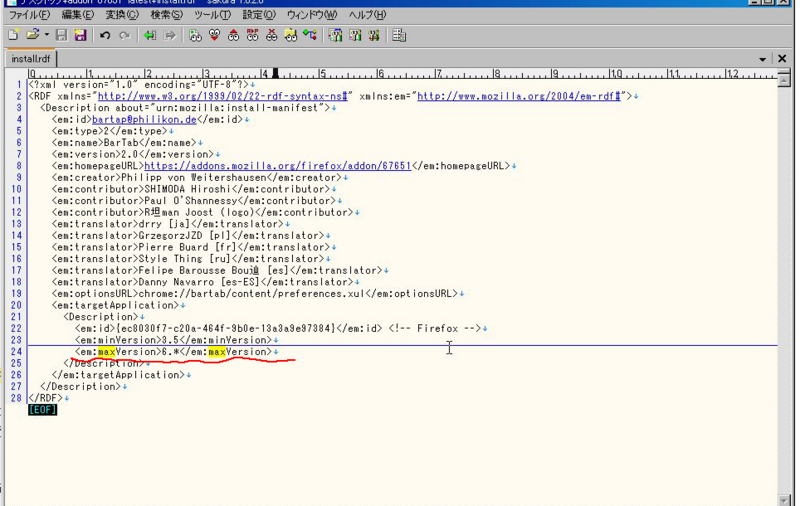Open the ファイル(F) menu
This screenshot has height=506, width=800.
pyautogui.click(x=30, y=15)
